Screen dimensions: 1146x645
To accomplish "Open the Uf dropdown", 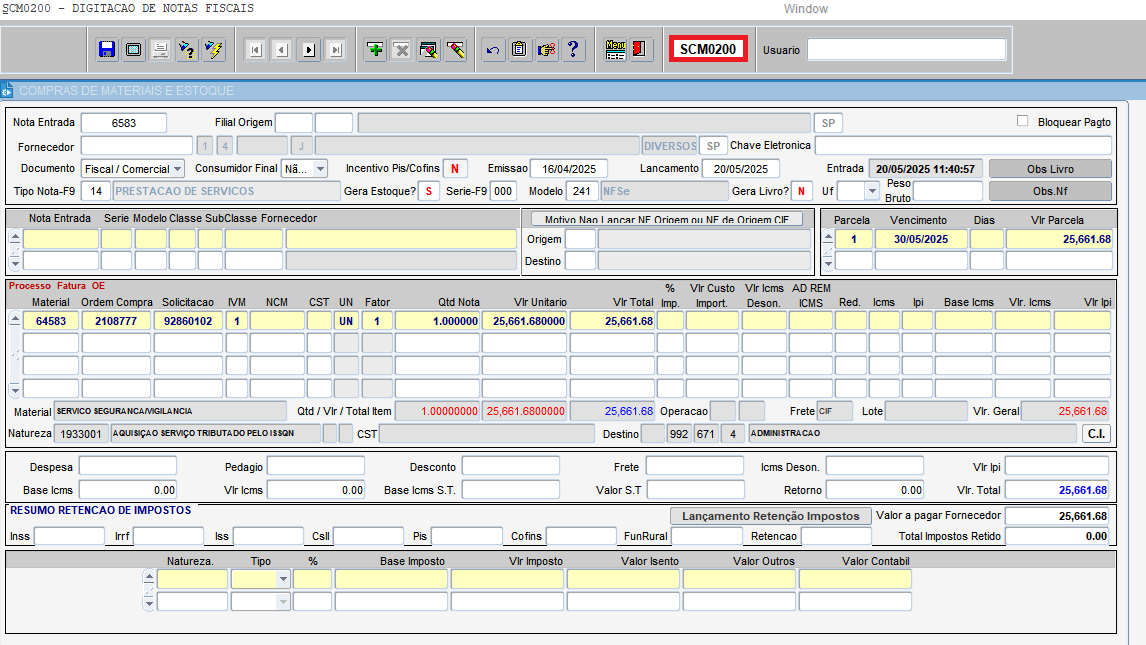I will (871, 191).
